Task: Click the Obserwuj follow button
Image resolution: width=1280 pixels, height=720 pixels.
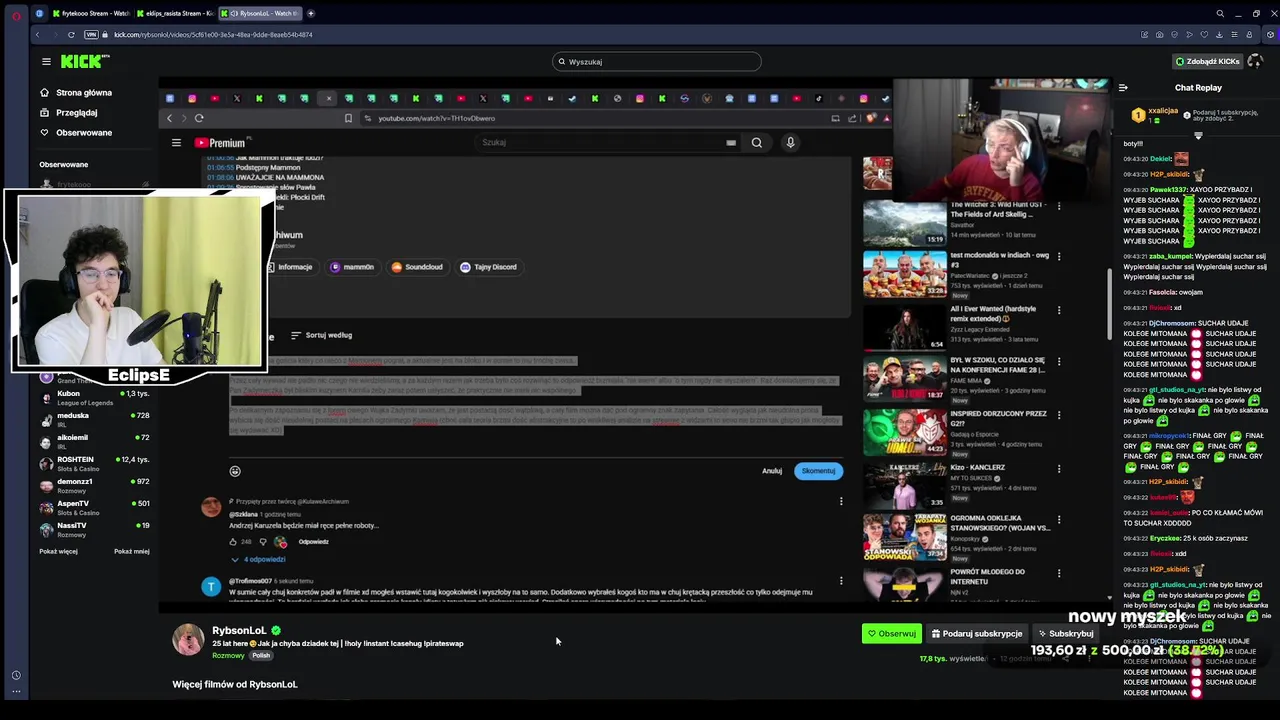Action: coord(892,633)
